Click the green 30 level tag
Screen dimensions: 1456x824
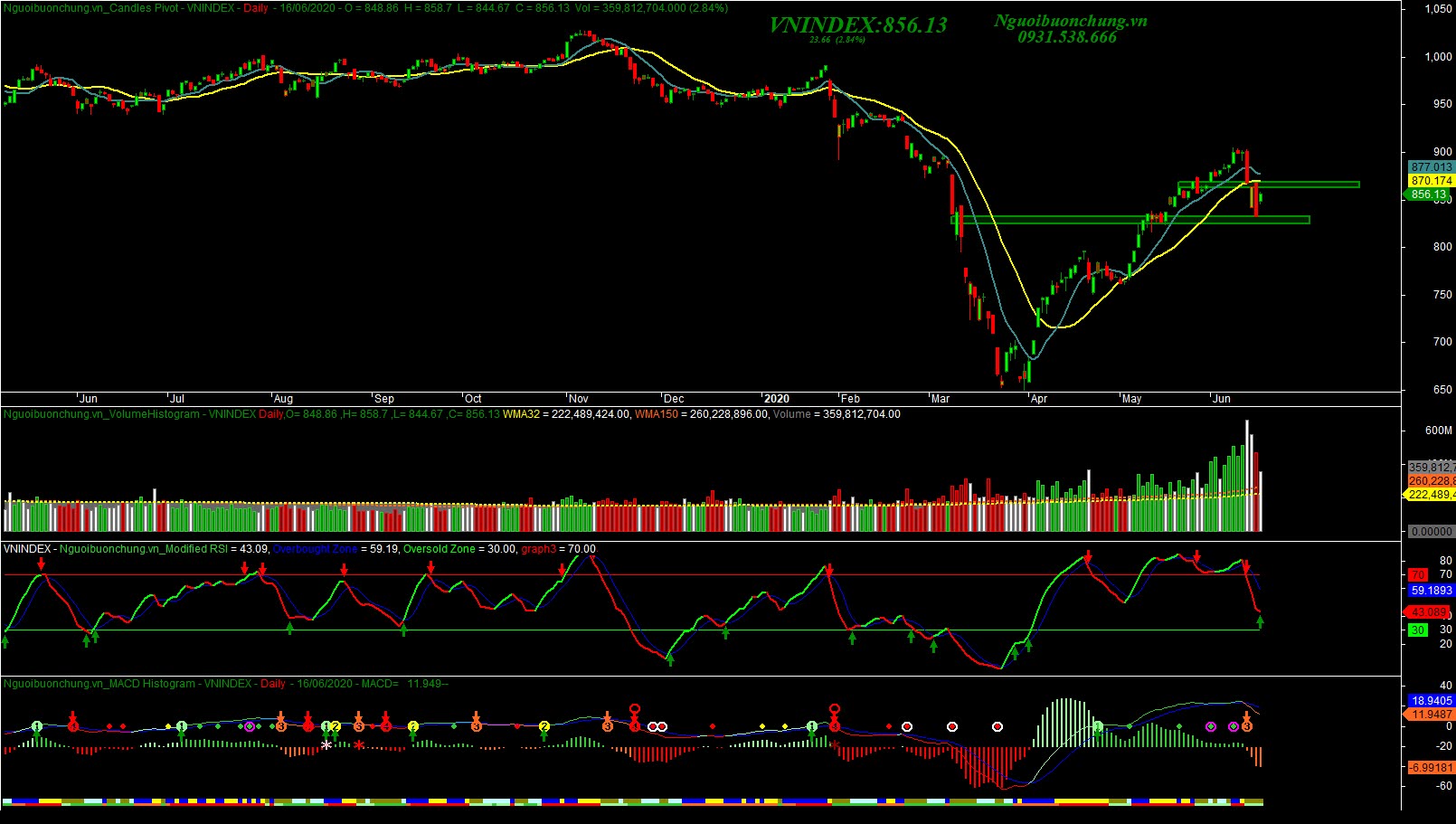tap(1418, 630)
